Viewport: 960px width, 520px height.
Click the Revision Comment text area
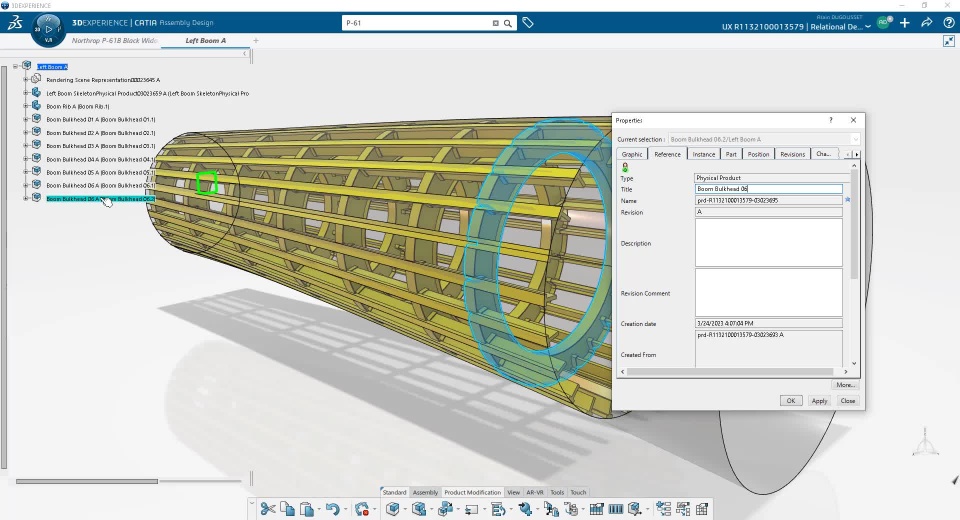click(x=768, y=292)
